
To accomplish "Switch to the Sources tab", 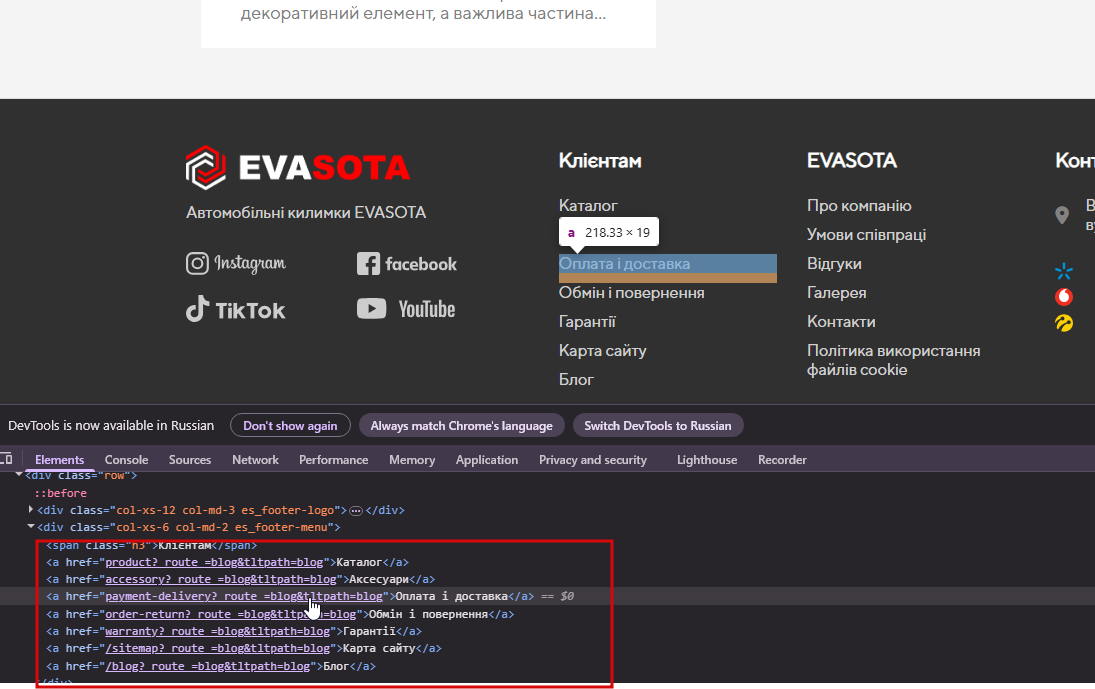I will (190, 459).
